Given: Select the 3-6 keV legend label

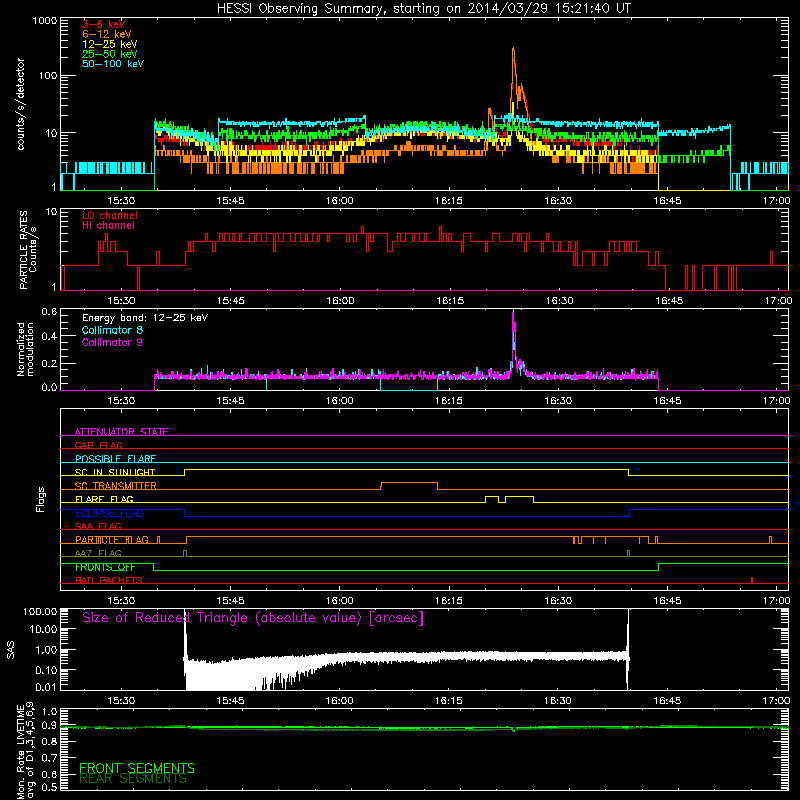Looking at the screenshot, I should (103, 24).
